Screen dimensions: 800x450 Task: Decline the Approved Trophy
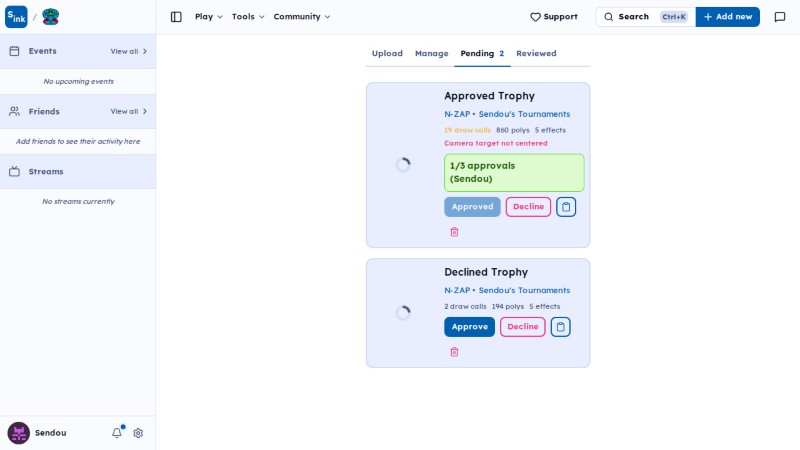pyautogui.click(x=528, y=207)
